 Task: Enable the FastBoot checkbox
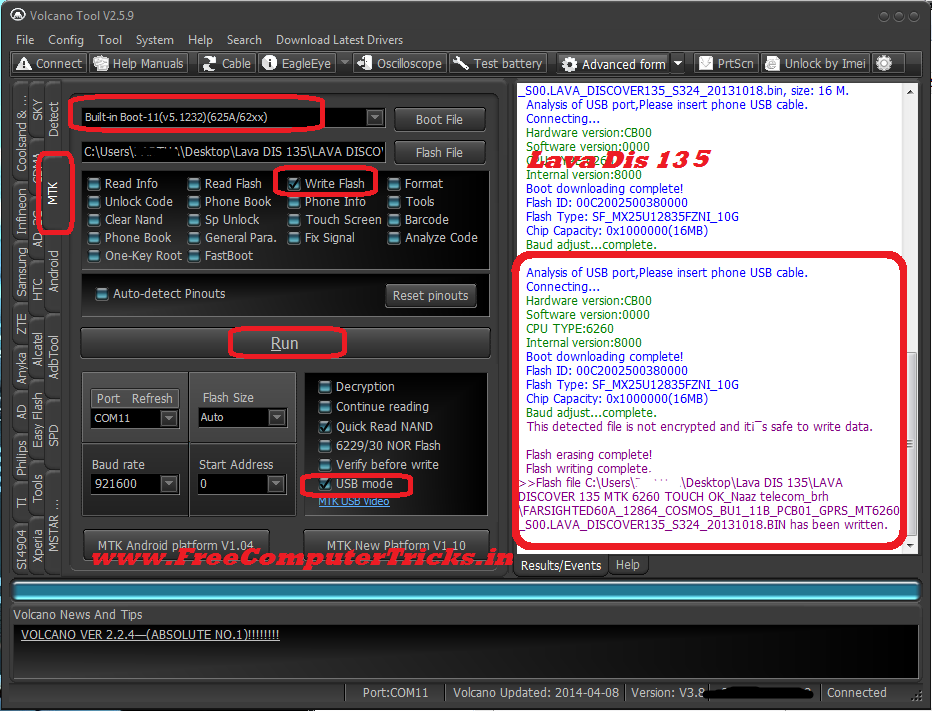point(194,256)
